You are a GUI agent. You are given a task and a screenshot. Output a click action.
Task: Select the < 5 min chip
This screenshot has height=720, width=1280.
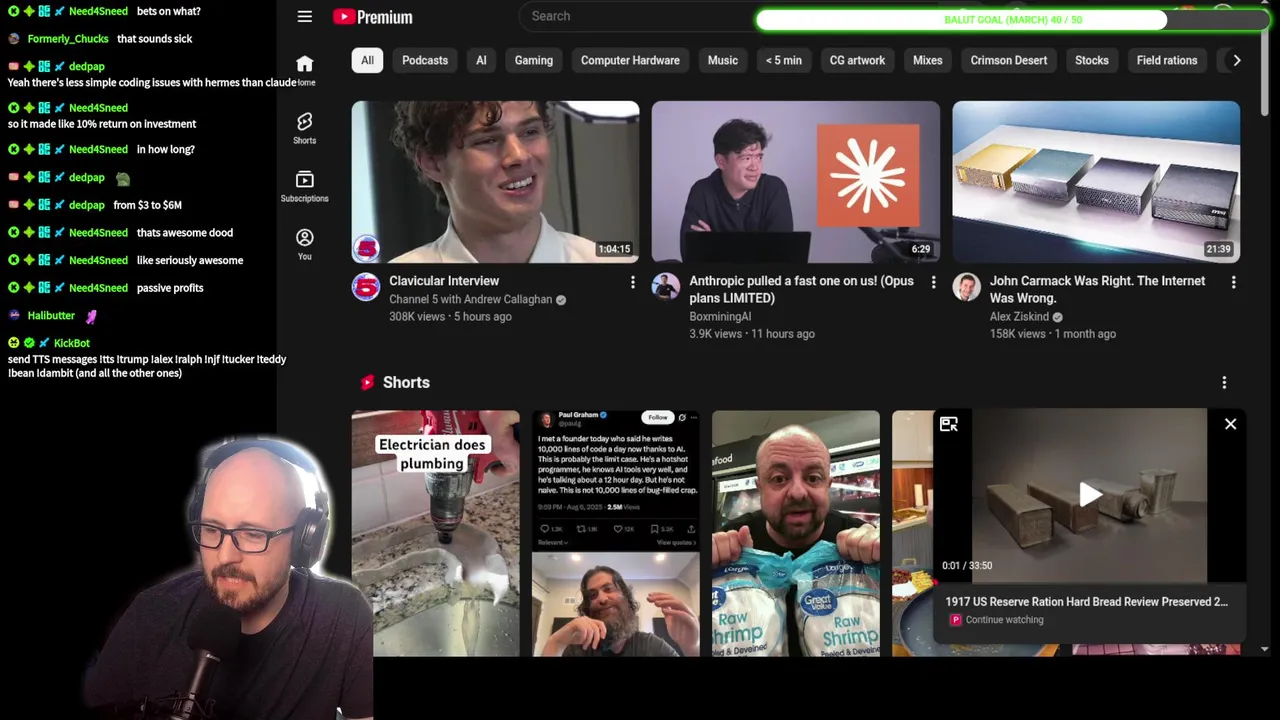(x=784, y=60)
